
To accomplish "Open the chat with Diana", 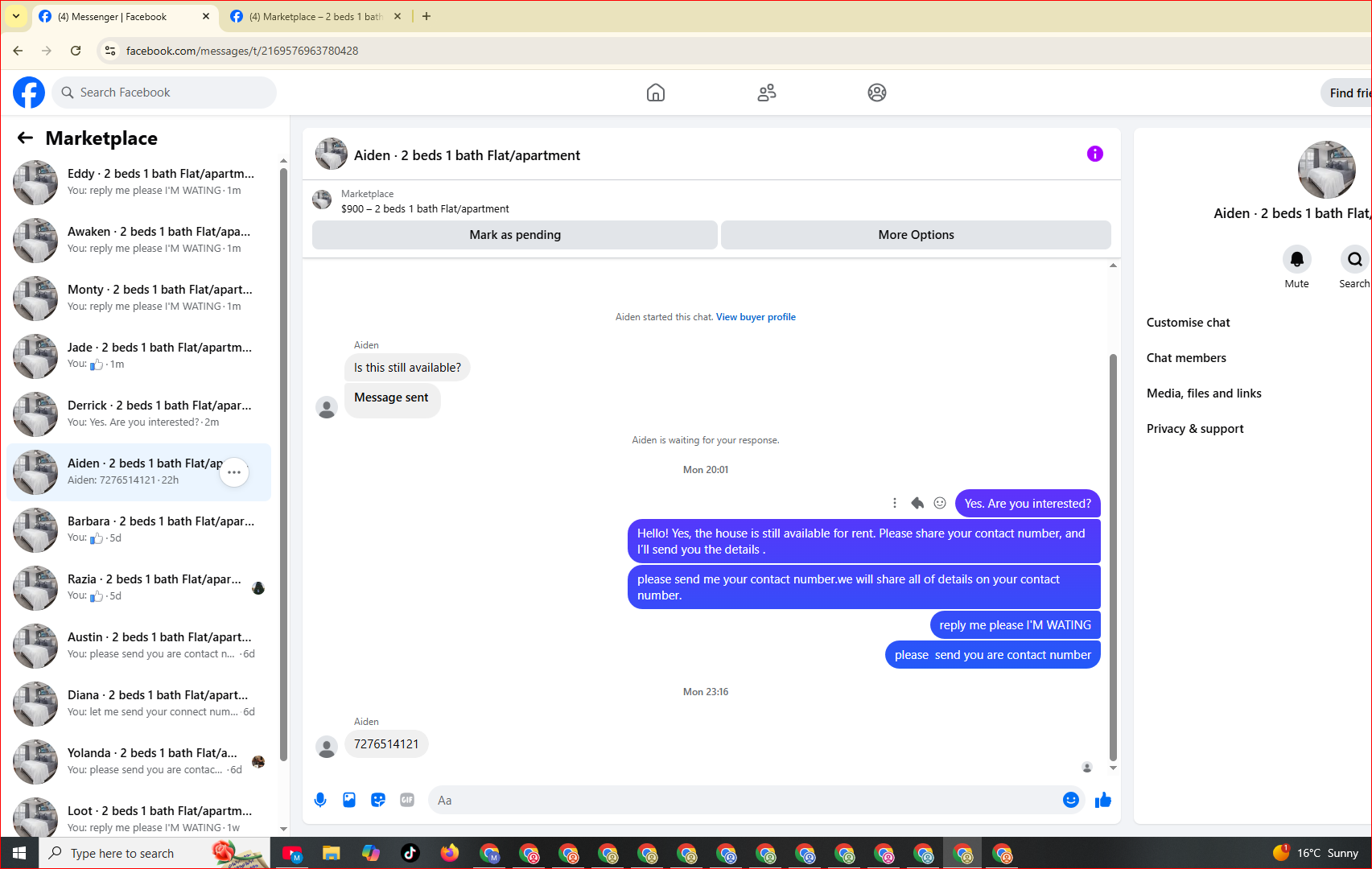I will 138,704.
